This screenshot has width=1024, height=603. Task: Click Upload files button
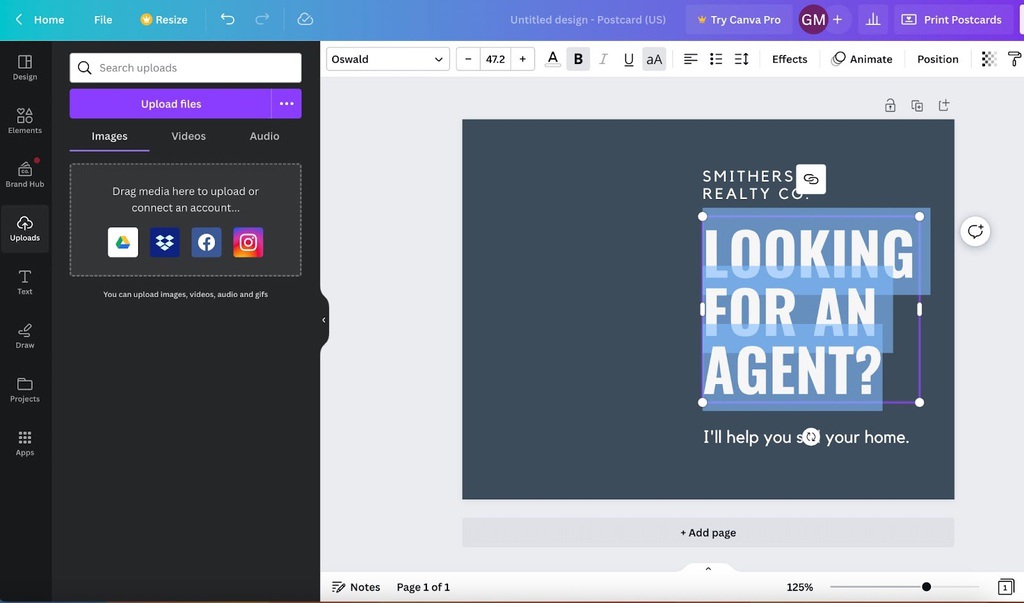[x=170, y=104]
